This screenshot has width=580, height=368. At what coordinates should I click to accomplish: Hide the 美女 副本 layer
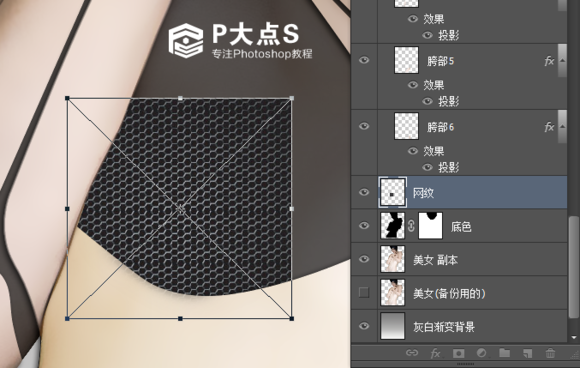click(x=364, y=259)
